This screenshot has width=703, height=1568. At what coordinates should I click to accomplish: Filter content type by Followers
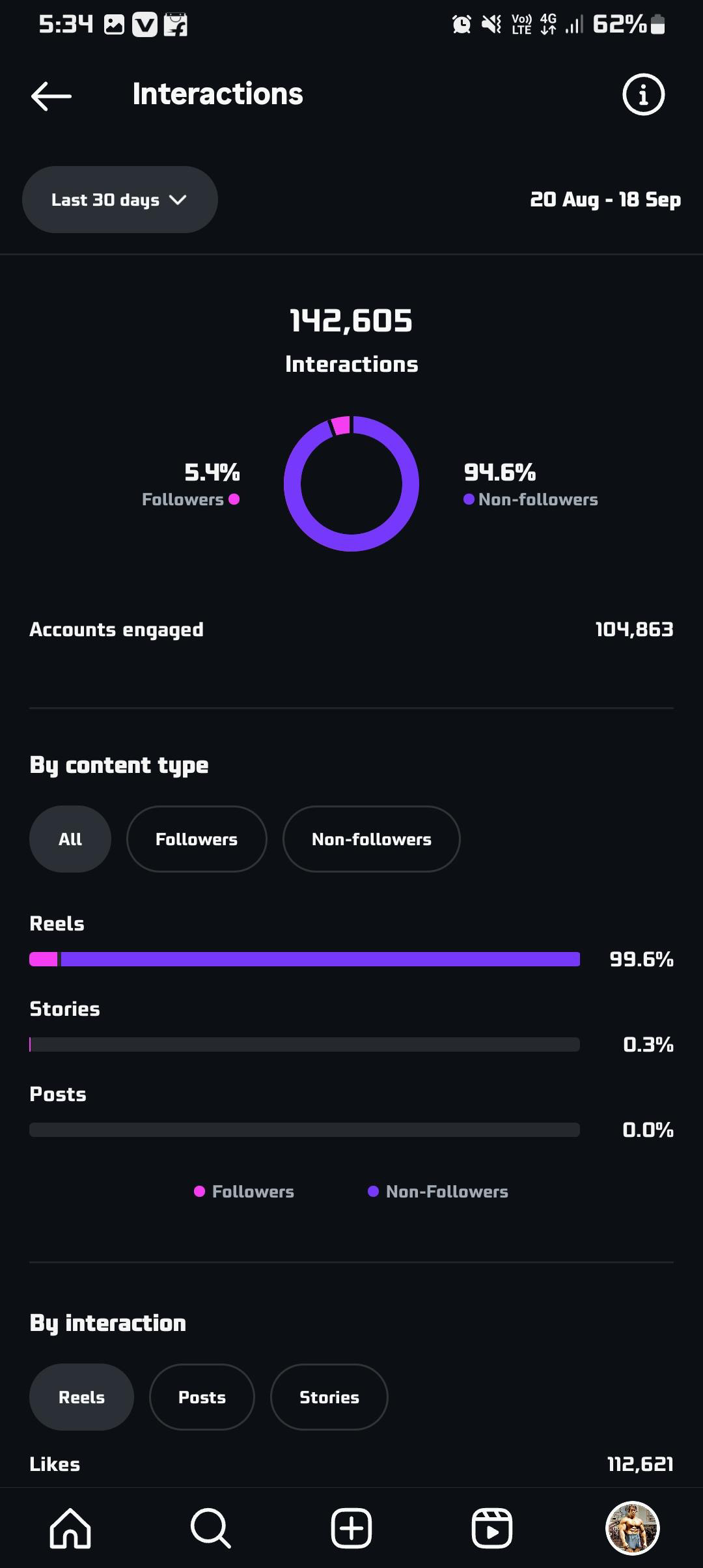(197, 839)
